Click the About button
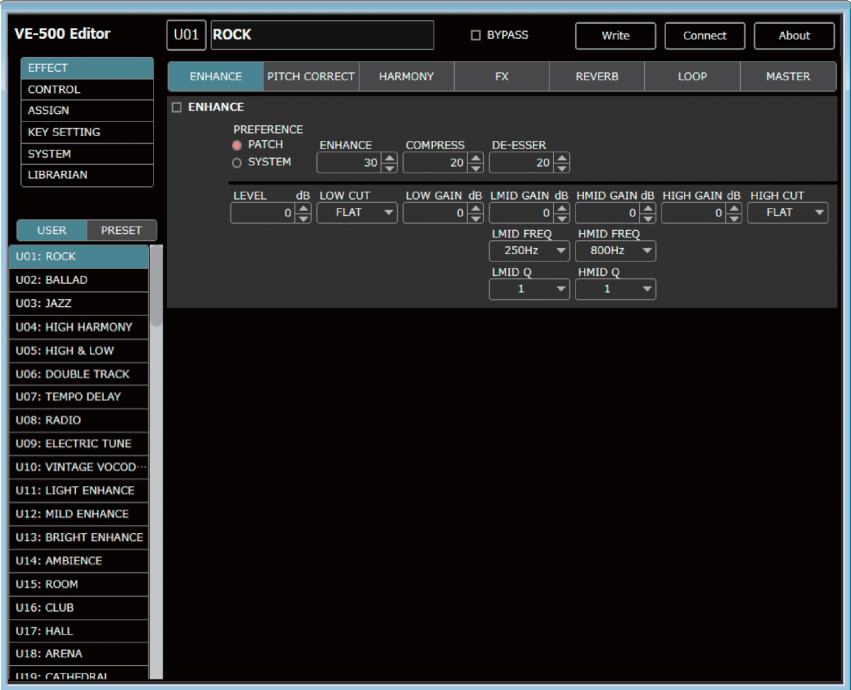 pos(794,36)
